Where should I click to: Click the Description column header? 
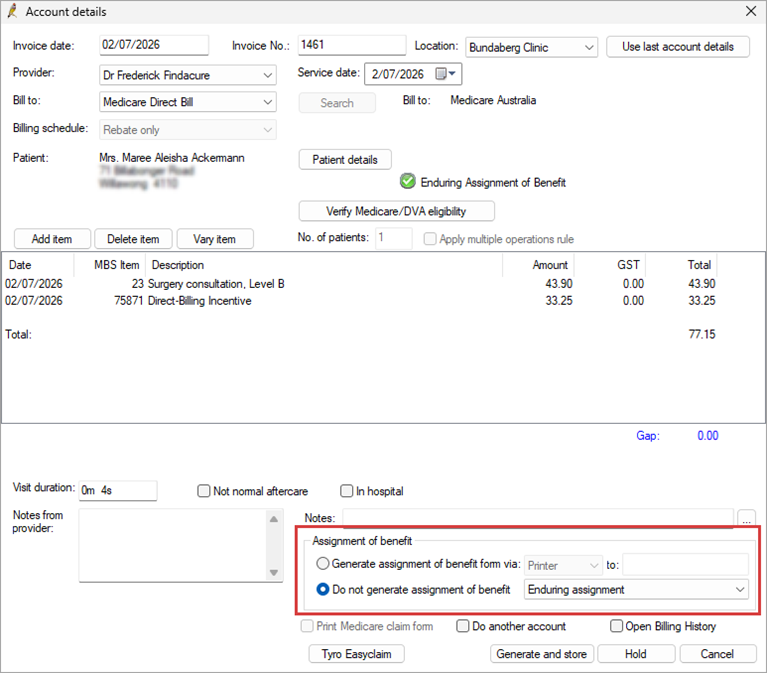point(324,265)
